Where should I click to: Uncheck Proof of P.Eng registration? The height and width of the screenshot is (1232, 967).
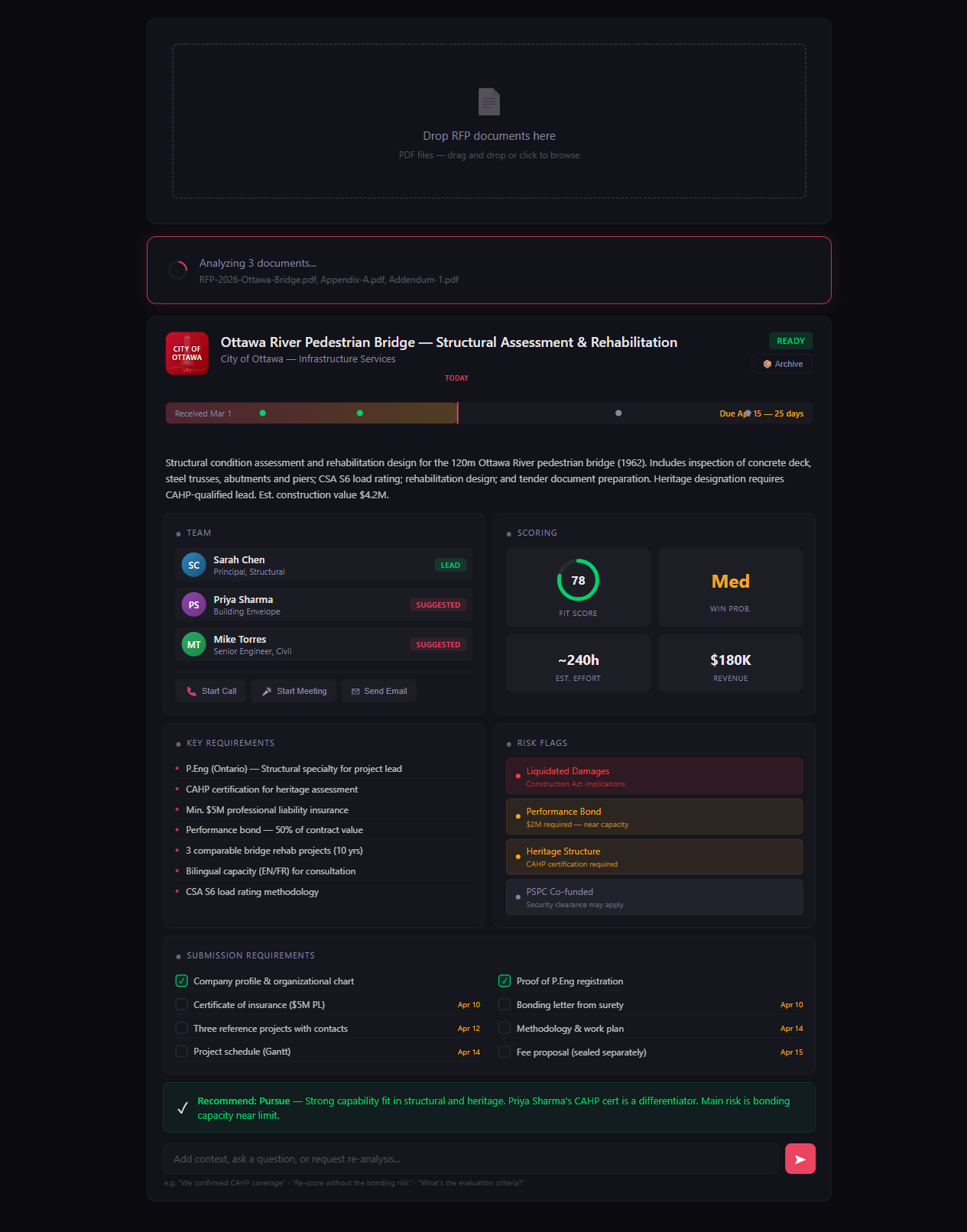click(x=505, y=981)
